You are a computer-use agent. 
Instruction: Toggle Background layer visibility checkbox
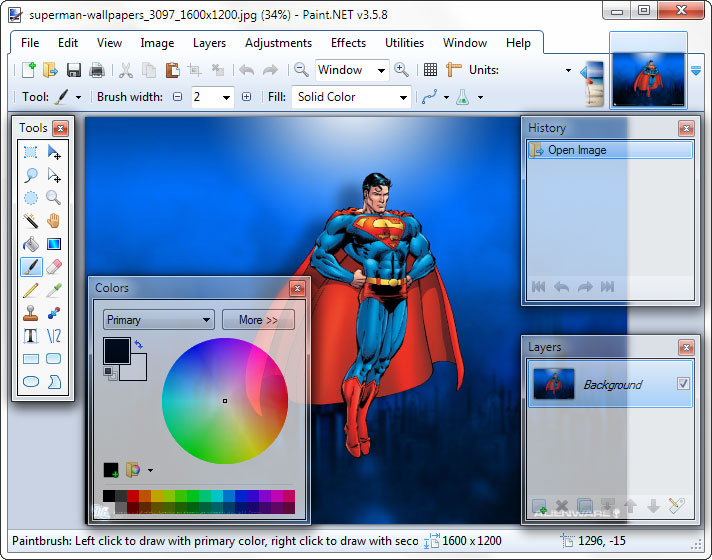click(683, 384)
